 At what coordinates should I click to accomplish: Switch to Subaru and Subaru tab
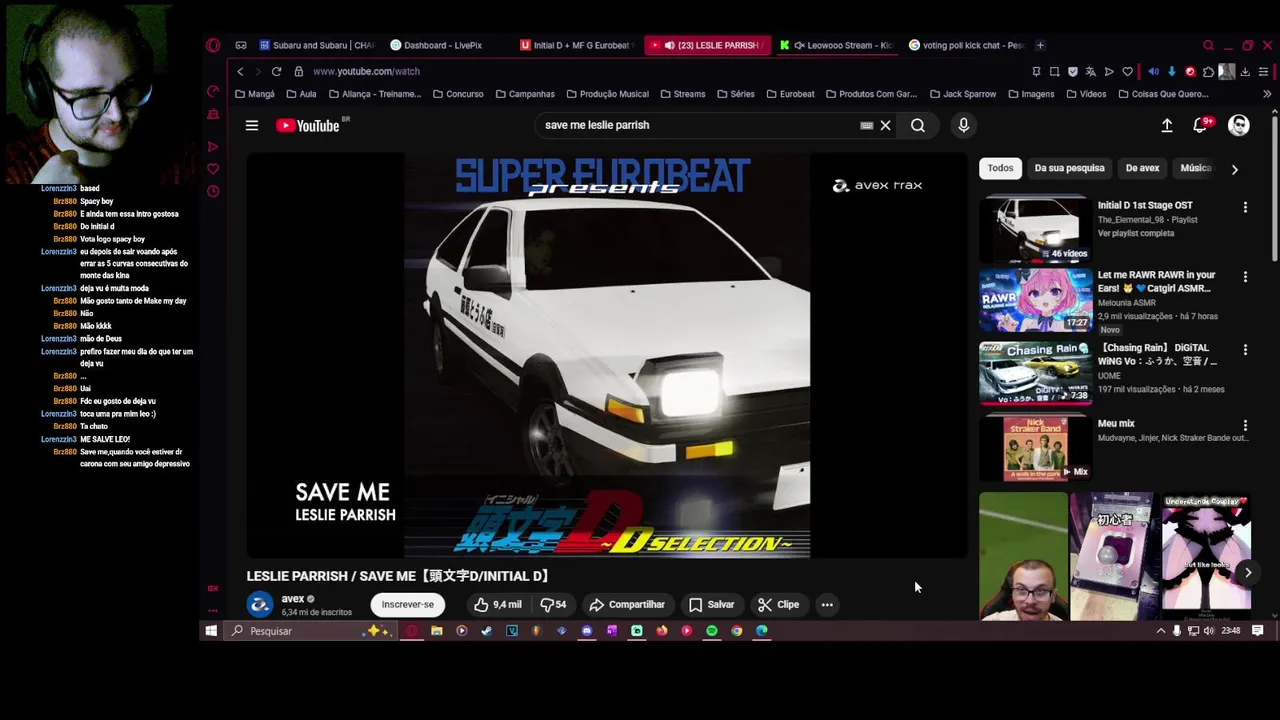317,45
